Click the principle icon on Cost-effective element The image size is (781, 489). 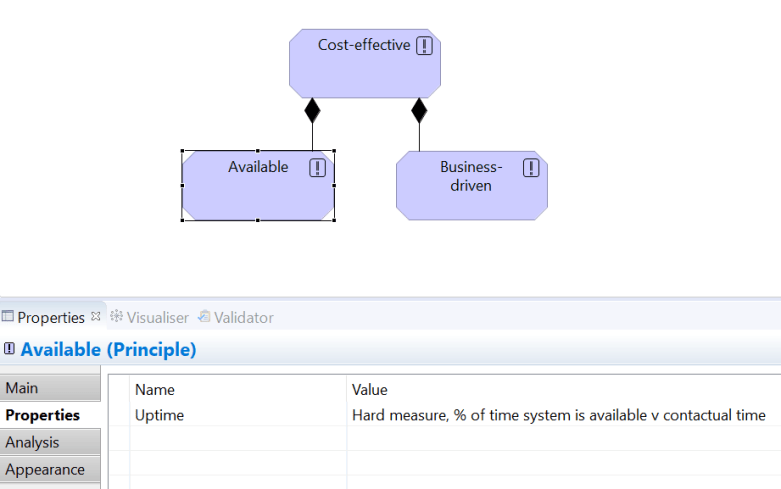425,45
